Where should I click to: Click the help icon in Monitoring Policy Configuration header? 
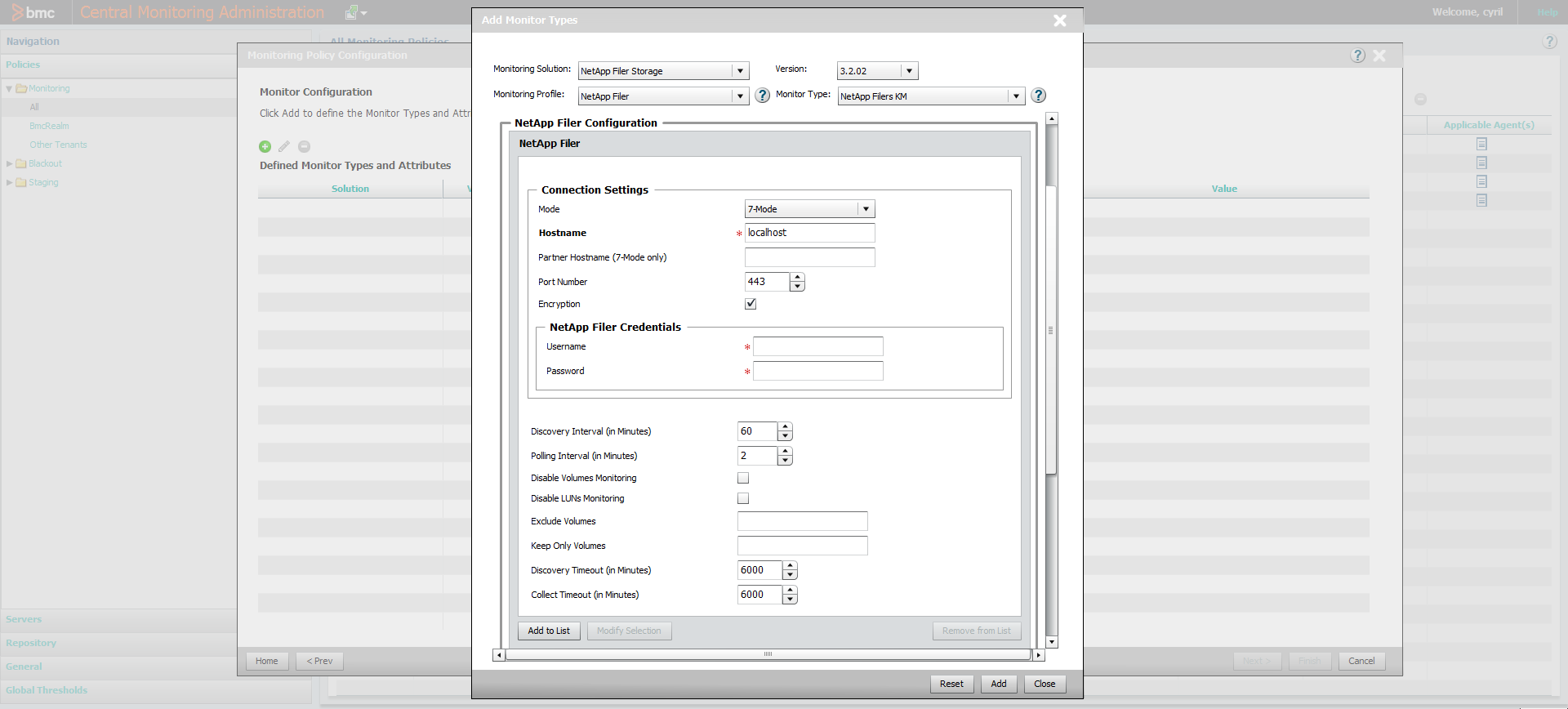coord(1358,56)
